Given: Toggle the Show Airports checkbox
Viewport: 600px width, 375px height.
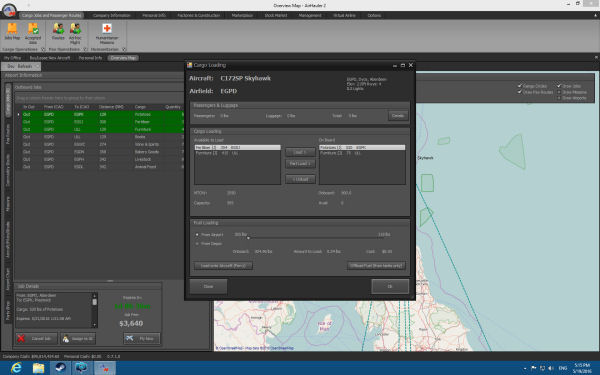Looking at the screenshot, I should [x=559, y=98].
